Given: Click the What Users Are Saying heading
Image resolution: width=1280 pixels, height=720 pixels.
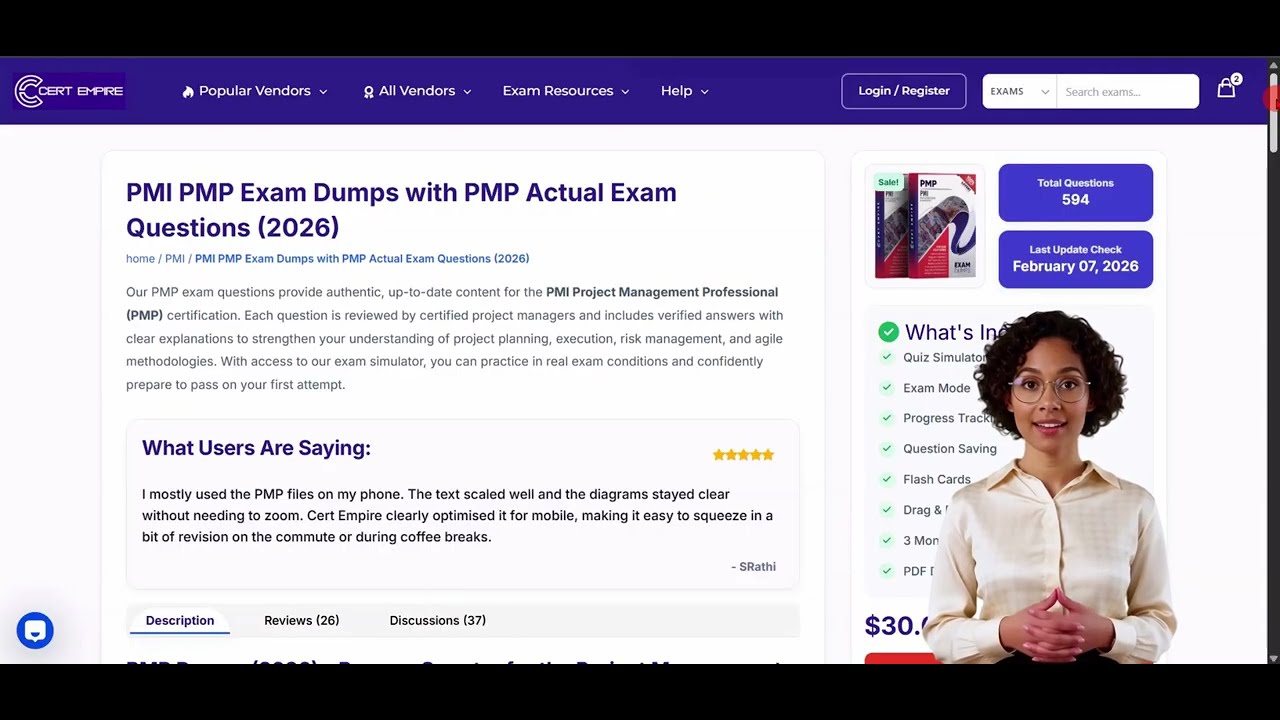Looking at the screenshot, I should click(x=256, y=448).
